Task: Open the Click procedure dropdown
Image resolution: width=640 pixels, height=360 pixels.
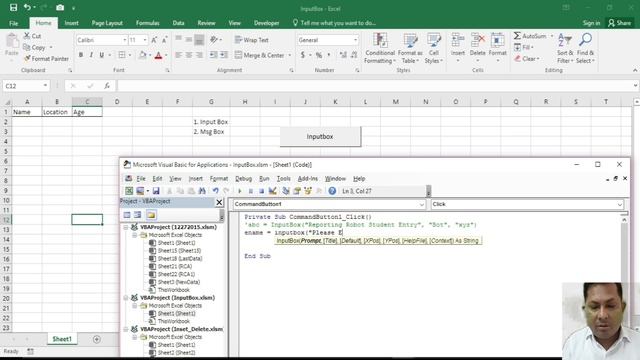Action: [620, 204]
